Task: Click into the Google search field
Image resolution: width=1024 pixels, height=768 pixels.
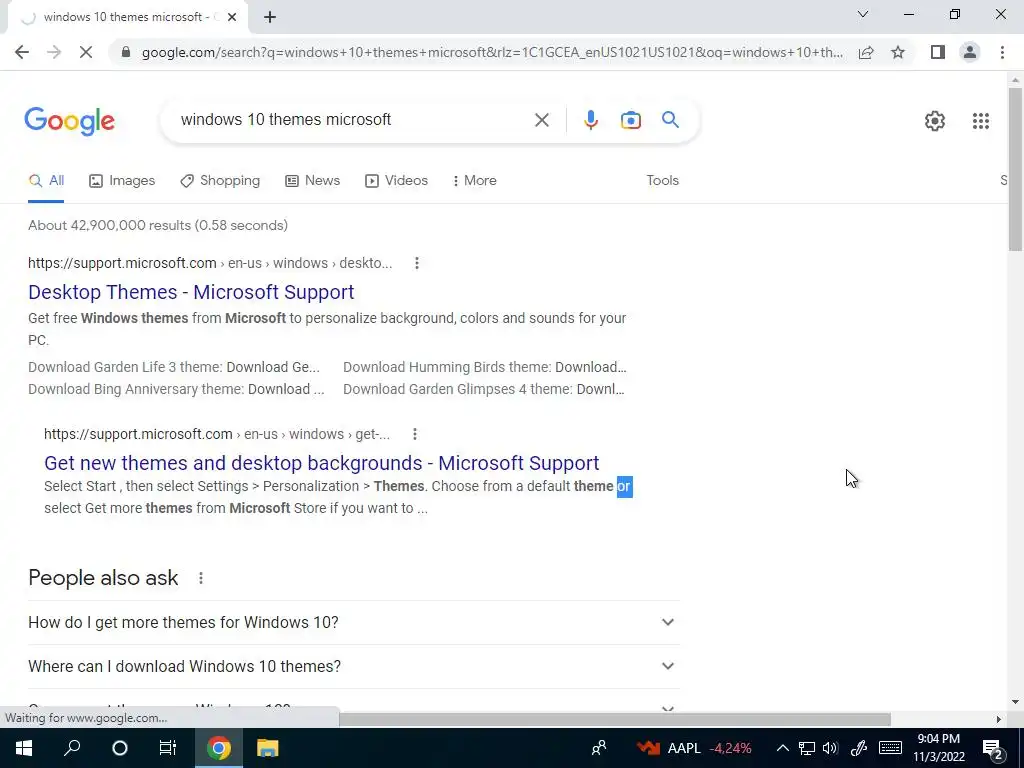Action: pos(353,120)
